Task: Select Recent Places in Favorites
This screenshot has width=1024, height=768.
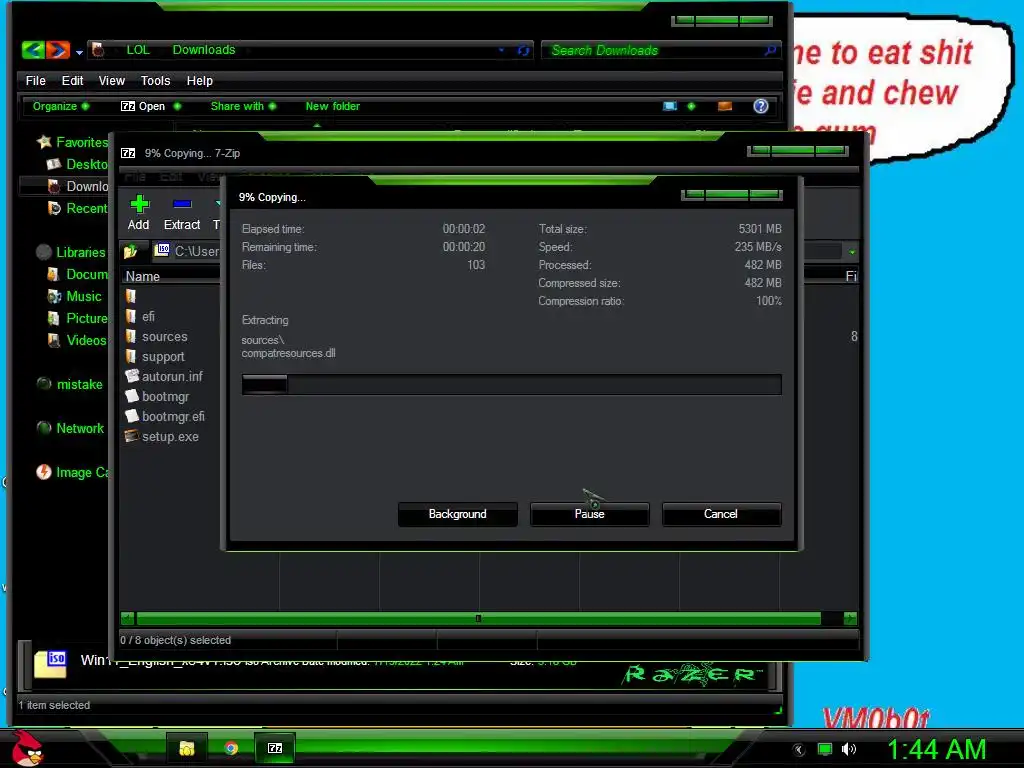Action: (78, 208)
